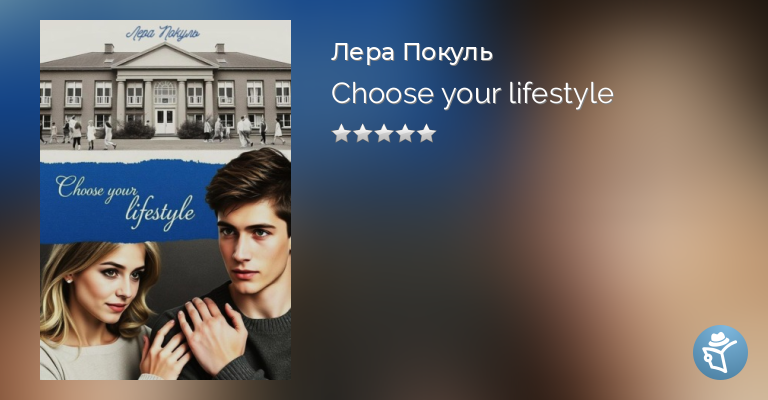The width and height of the screenshot is (768, 400).
Task: Click the students walking outside the school
Action: click(x=164, y=131)
